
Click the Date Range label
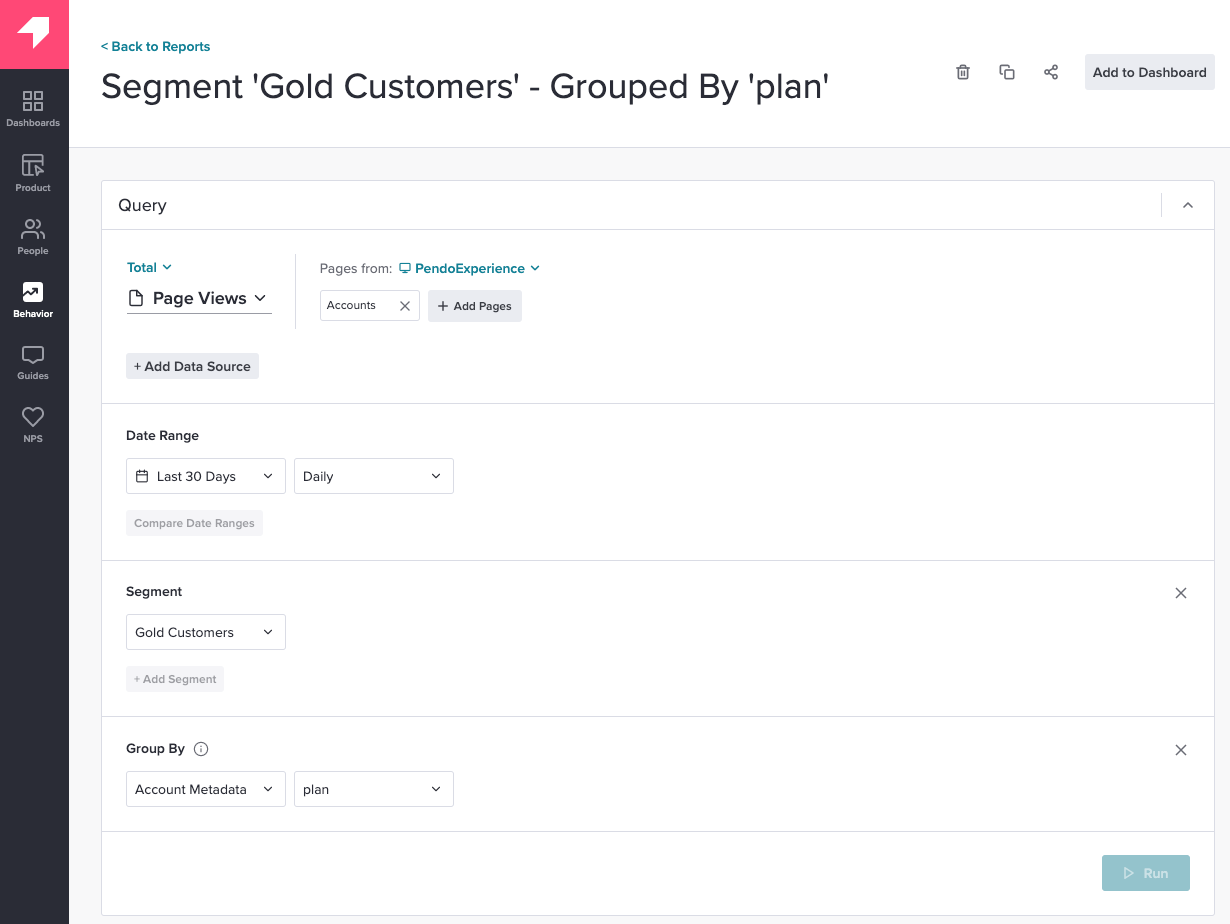162,436
